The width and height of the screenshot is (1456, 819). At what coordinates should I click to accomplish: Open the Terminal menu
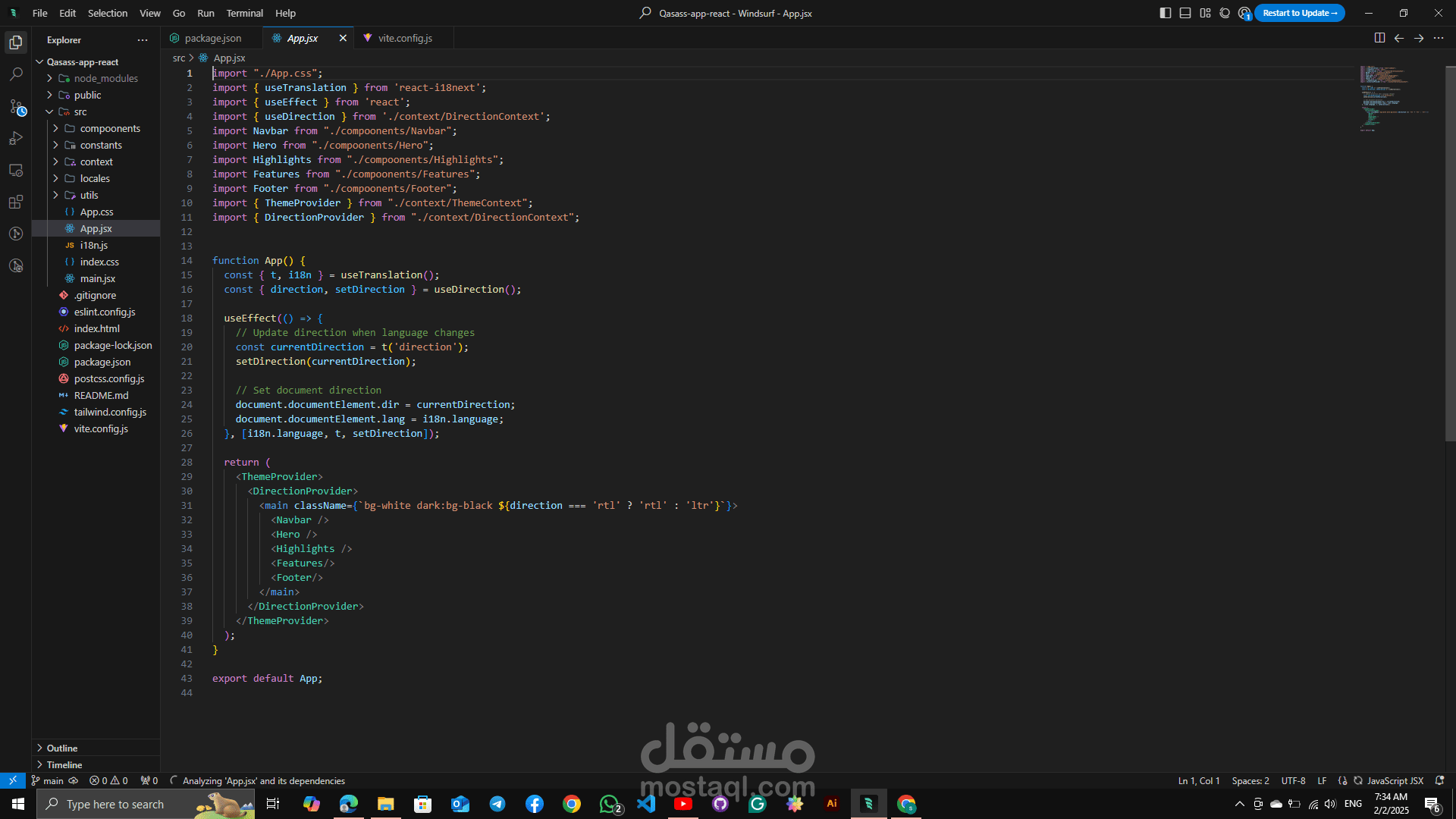click(244, 13)
